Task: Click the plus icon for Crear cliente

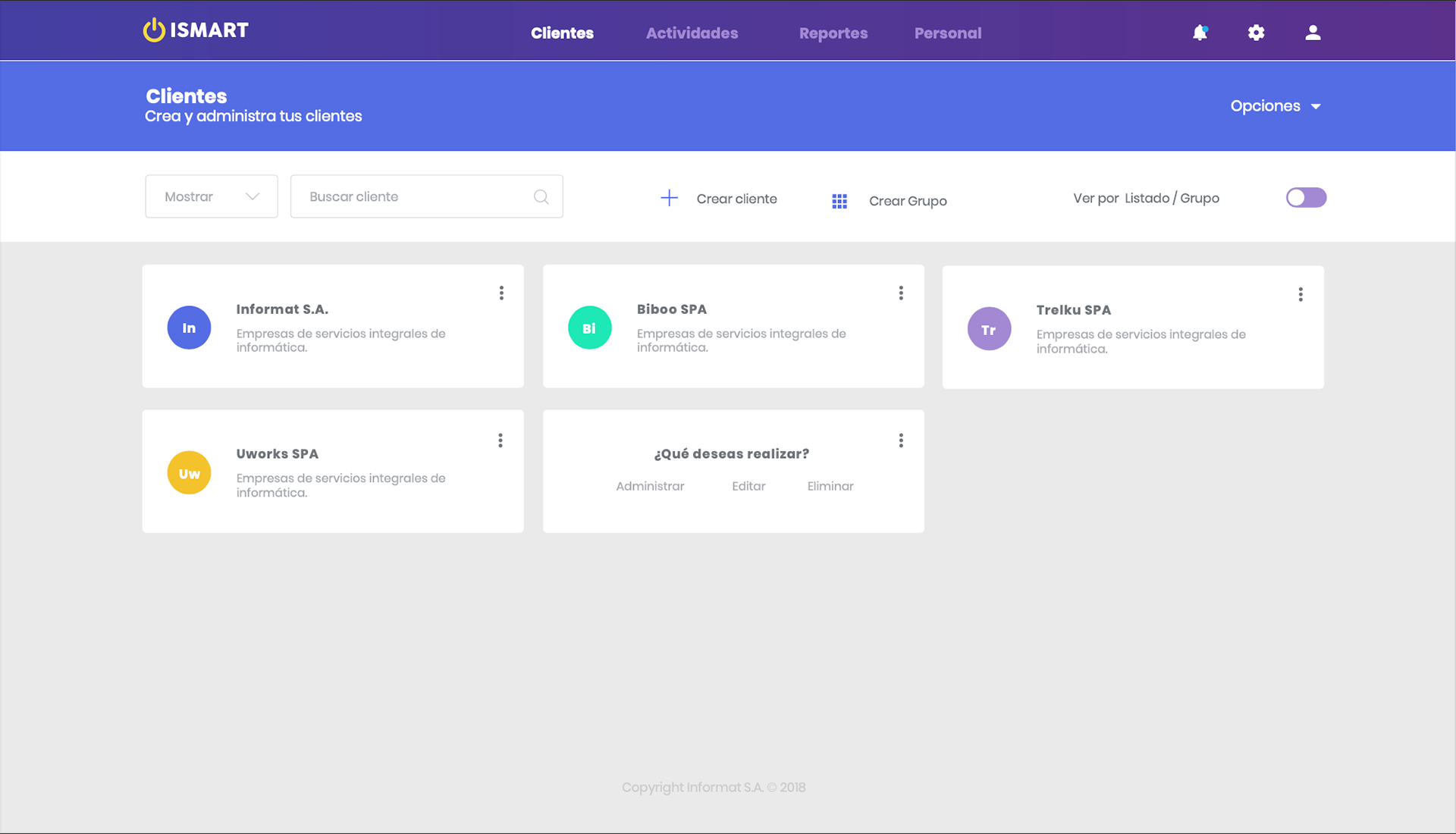Action: 669,199
